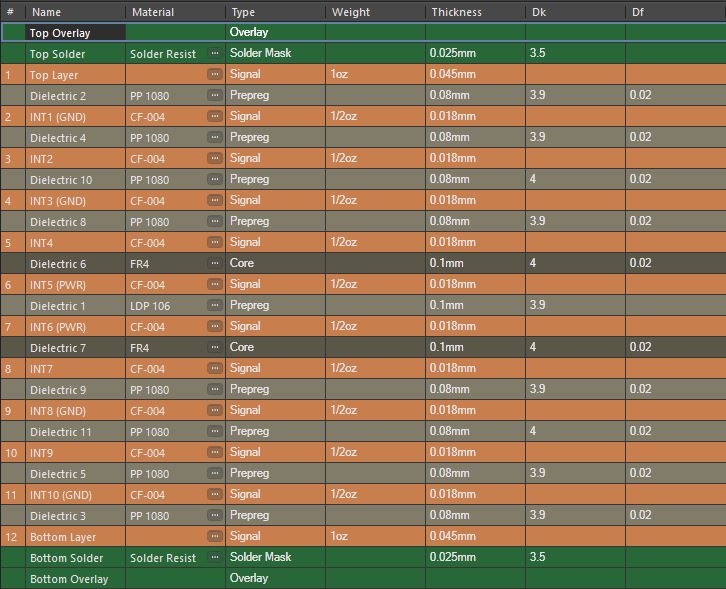Open material picker for INT5 (PWR) layer

tap(214, 285)
